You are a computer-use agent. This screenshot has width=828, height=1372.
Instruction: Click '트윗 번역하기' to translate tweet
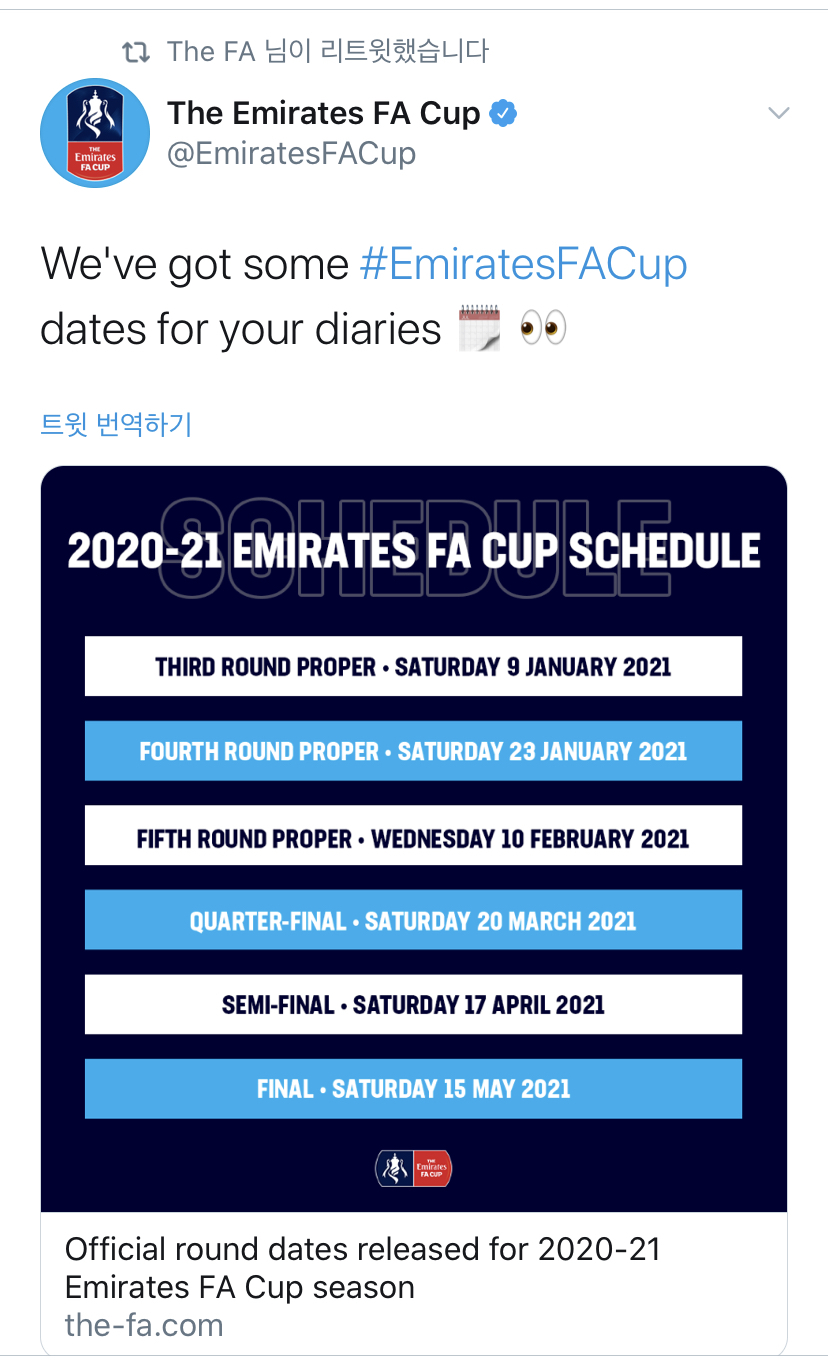(116, 424)
